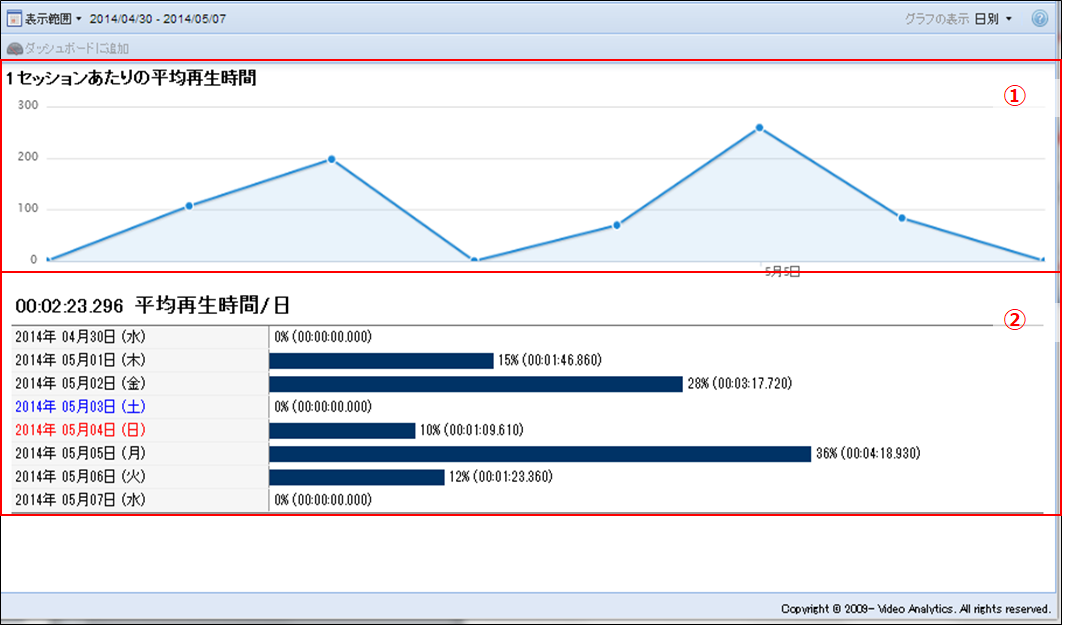This screenshot has width=1083, height=625.
Task: Click the chart data point near 100
Action: click(x=189, y=206)
